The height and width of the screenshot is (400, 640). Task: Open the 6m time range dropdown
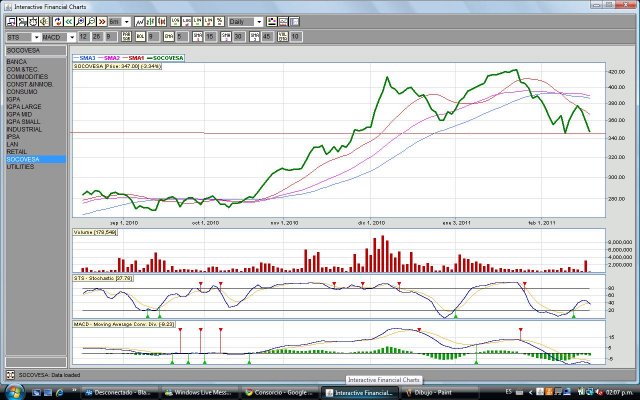tap(118, 21)
